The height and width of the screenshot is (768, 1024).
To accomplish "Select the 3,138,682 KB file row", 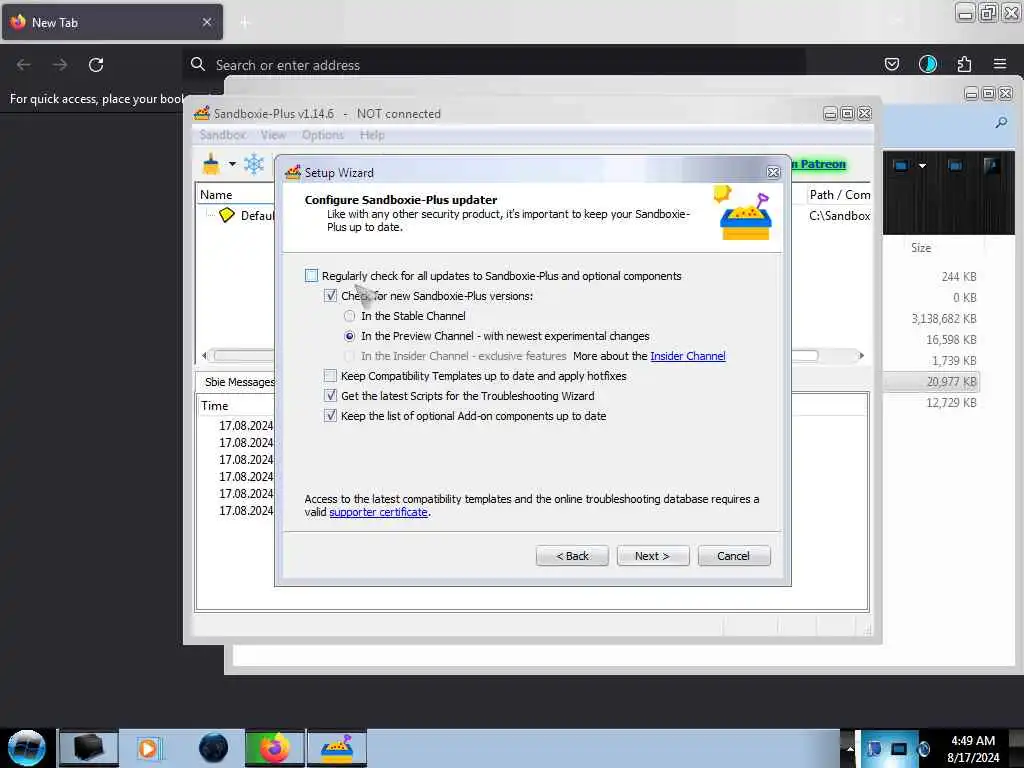I will pyautogui.click(x=931, y=319).
